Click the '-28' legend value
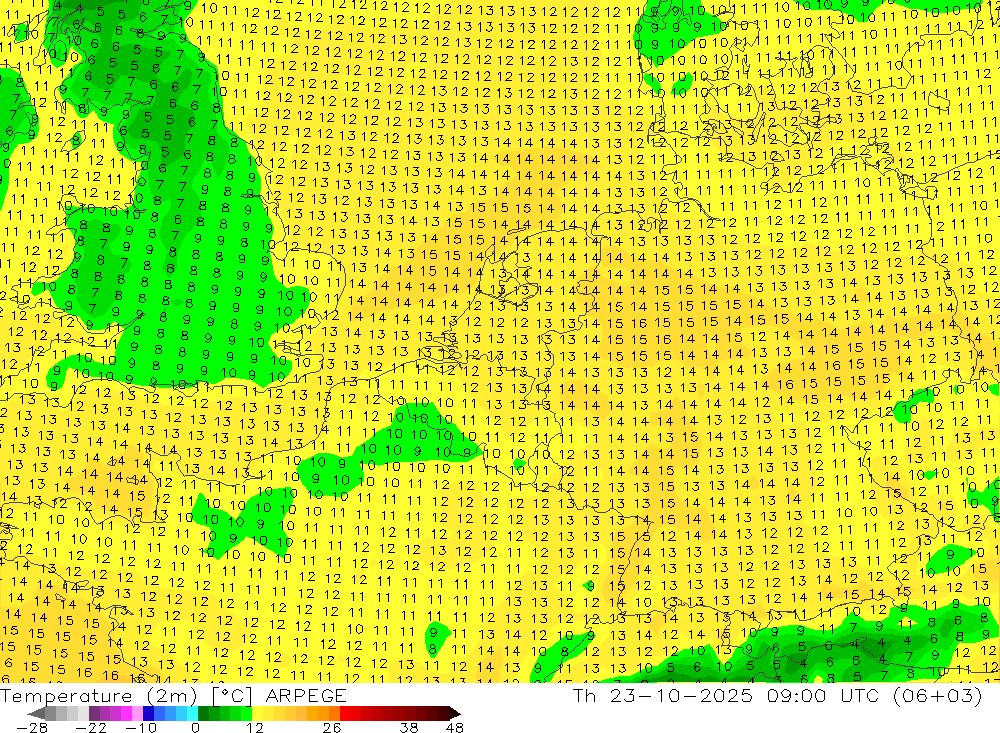This screenshot has width=1000, height=733. click(32, 727)
